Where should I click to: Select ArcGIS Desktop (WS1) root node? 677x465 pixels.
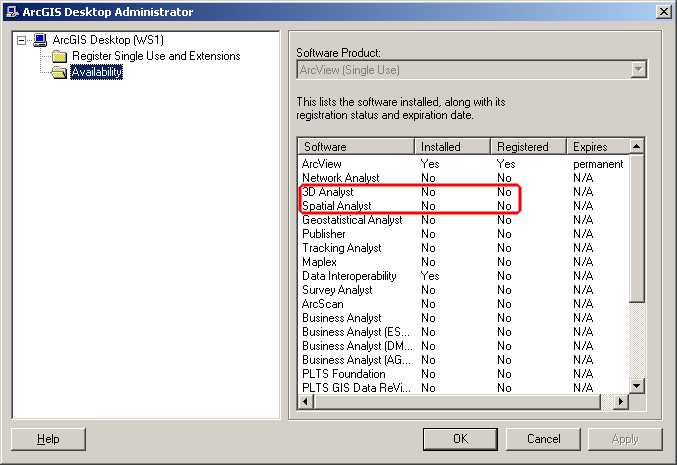pos(108,40)
